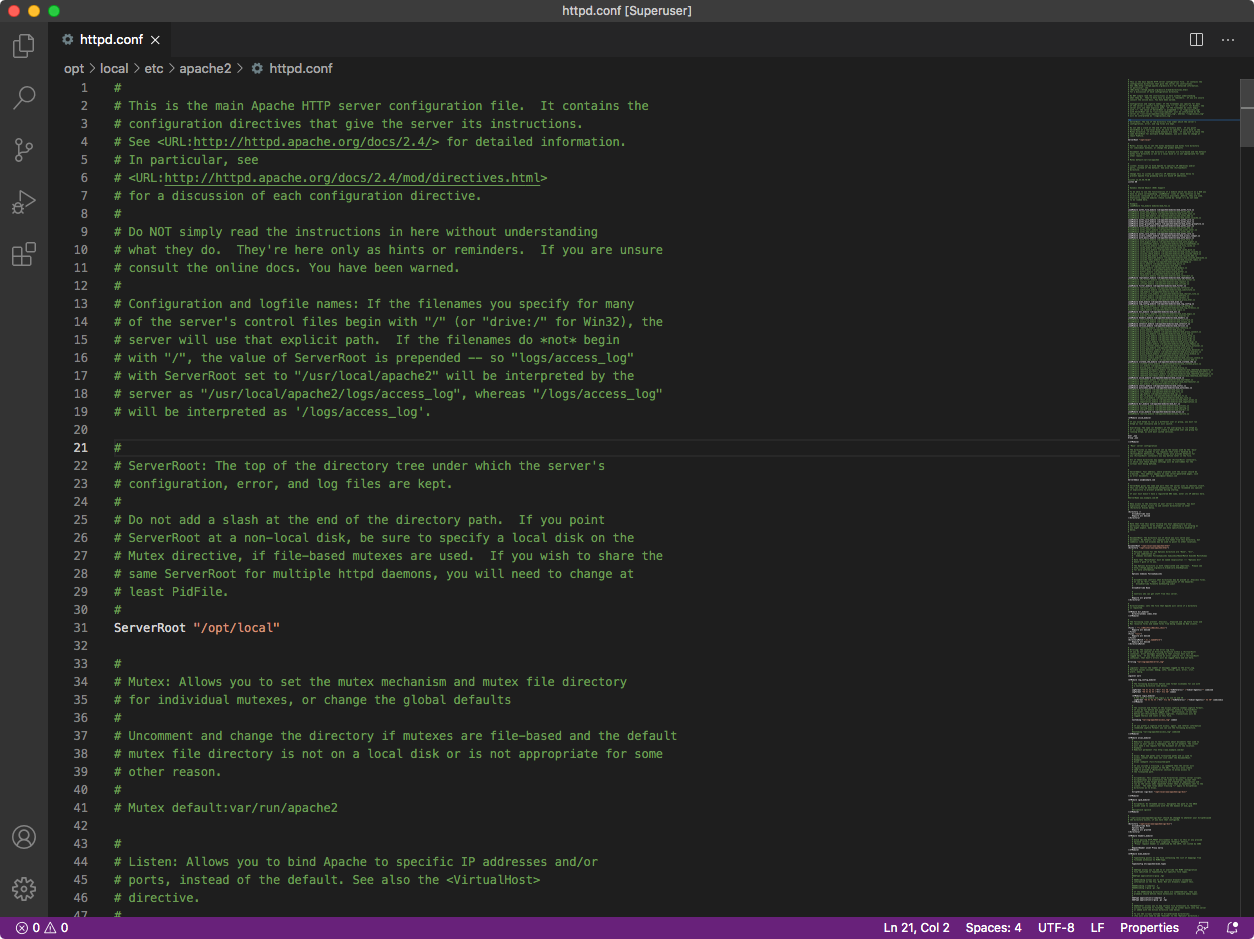The width and height of the screenshot is (1254, 939).
Task: Open the Properties language mode picker
Action: [x=1149, y=928]
